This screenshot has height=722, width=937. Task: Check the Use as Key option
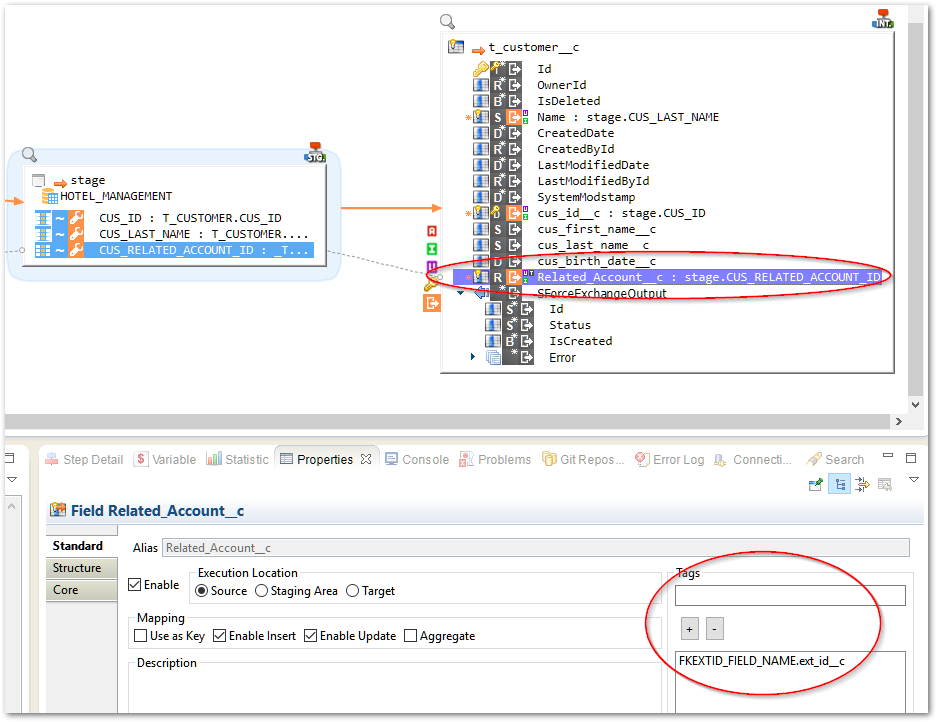pyautogui.click(x=140, y=636)
